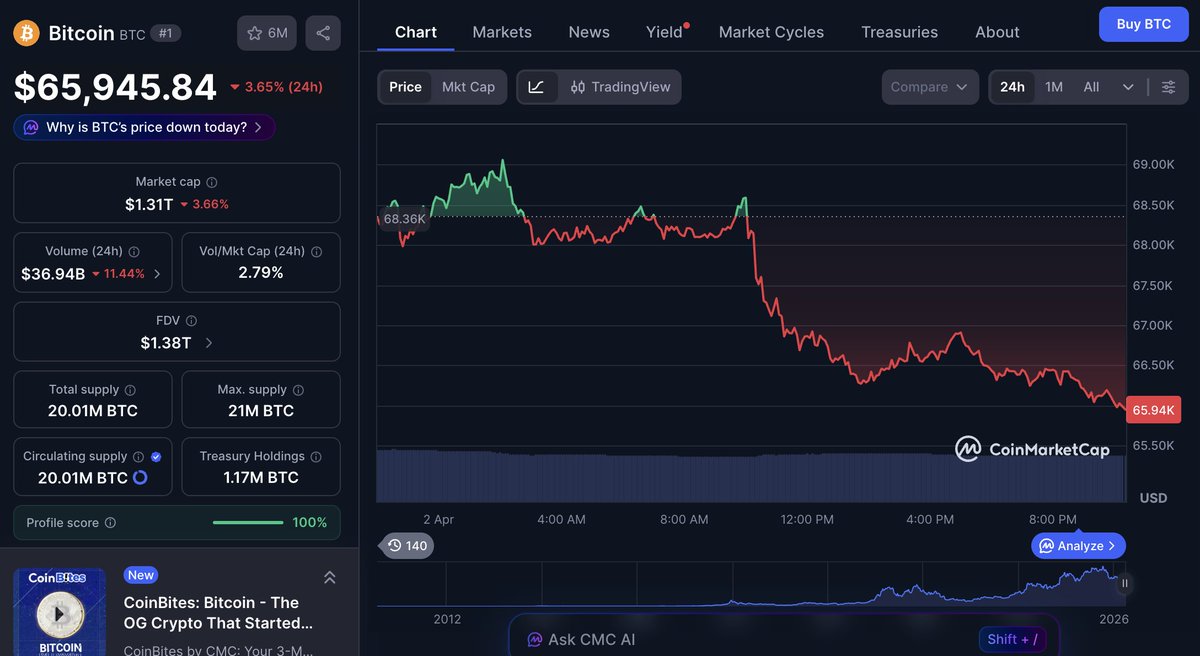Open CoinBites: Bitcoin article title

click(218, 613)
